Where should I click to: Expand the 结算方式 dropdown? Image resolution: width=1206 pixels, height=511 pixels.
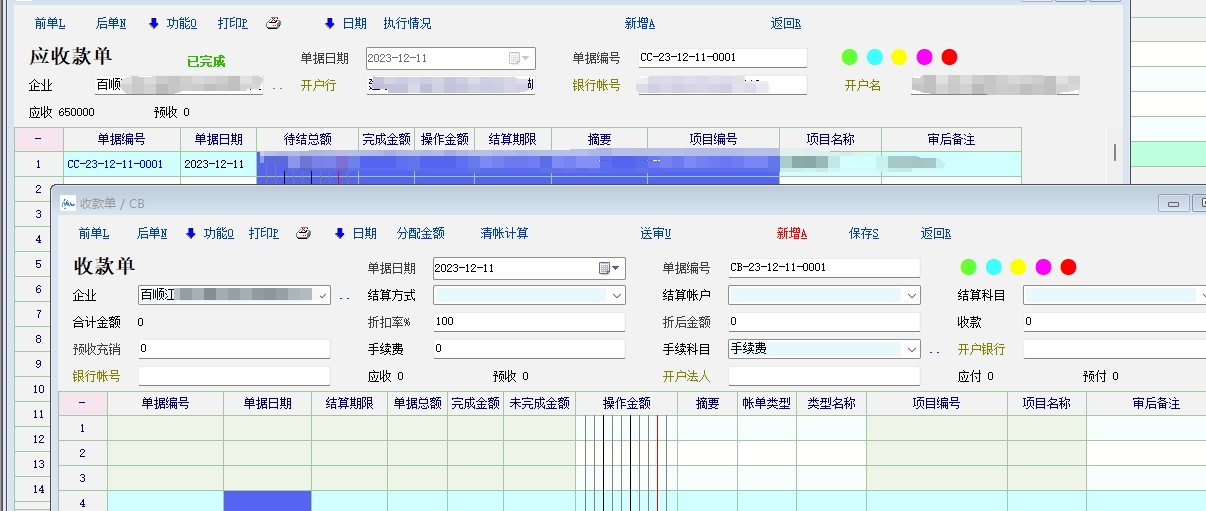tap(616, 296)
